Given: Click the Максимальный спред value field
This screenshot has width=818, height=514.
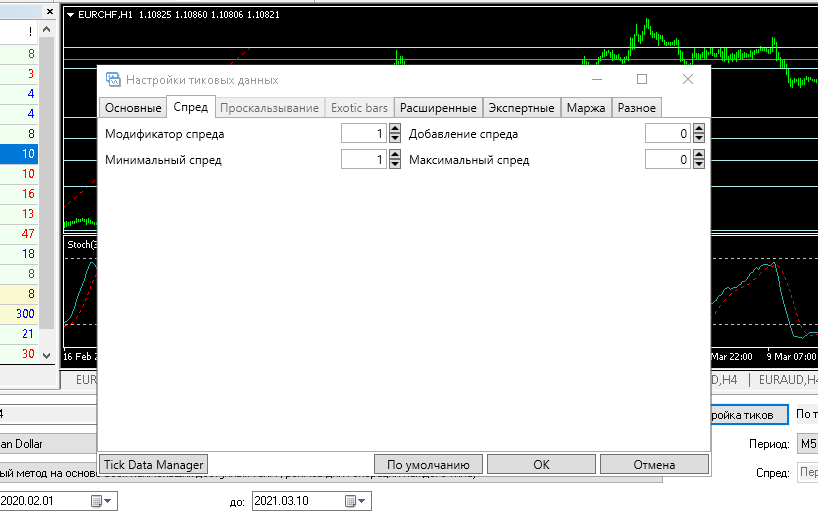Looking at the screenshot, I should click(x=668, y=160).
